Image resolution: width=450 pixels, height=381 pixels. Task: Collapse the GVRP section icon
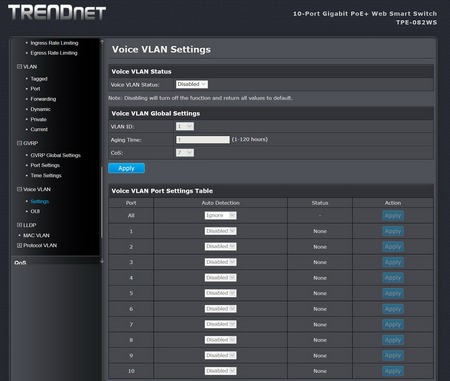click(19, 143)
